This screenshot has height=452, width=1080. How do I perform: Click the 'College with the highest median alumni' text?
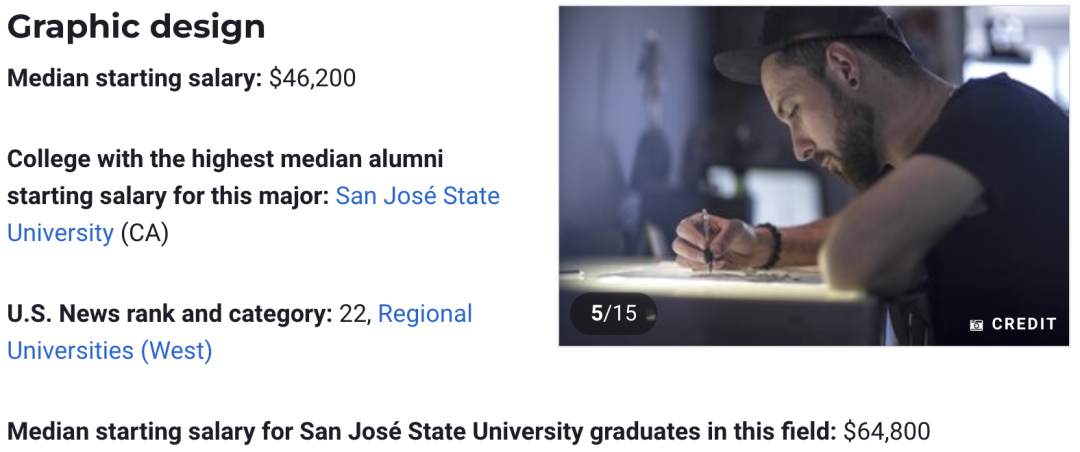[x=225, y=159]
